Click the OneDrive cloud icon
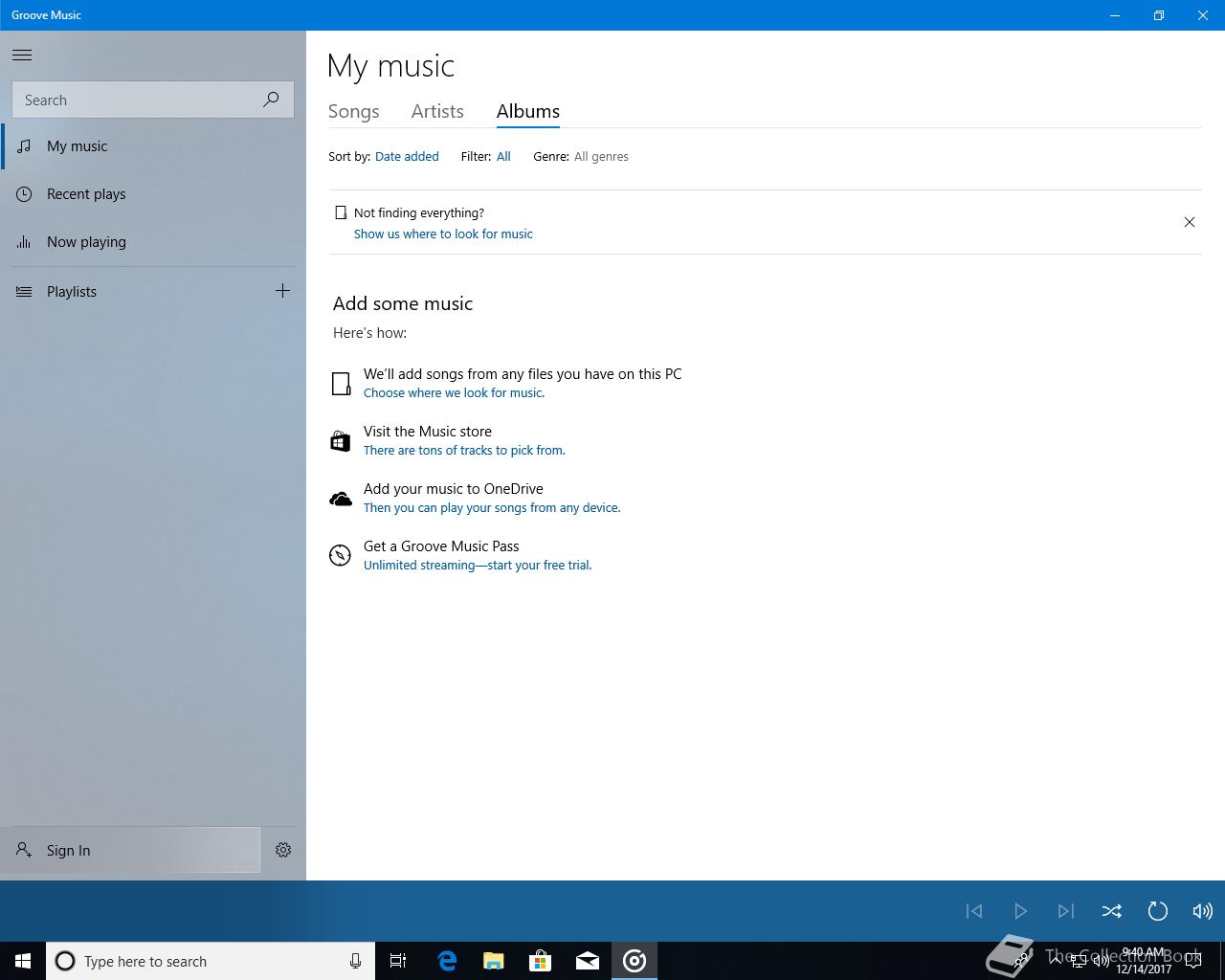Image resolution: width=1225 pixels, height=980 pixels. [340, 499]
